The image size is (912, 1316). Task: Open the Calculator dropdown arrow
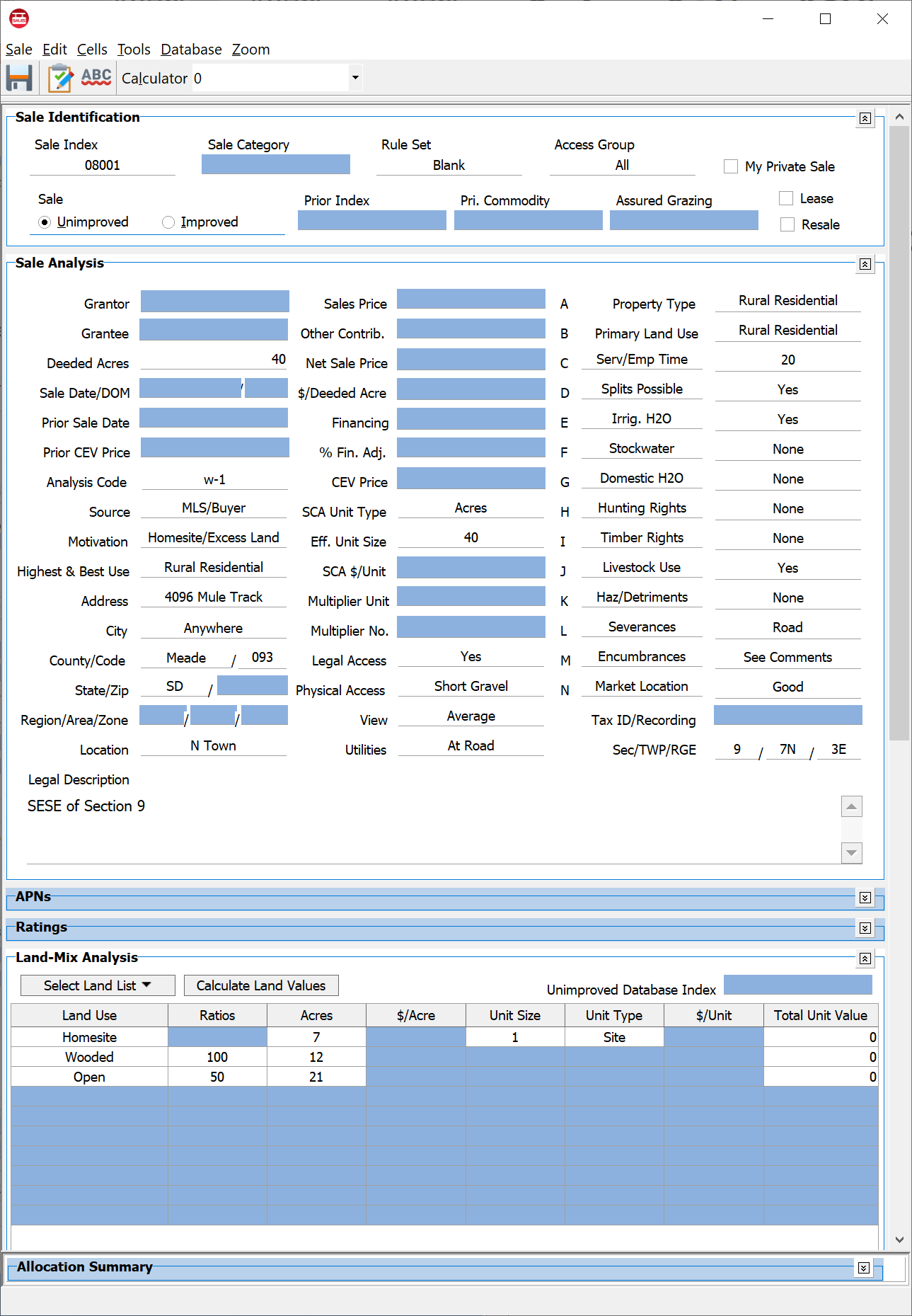[355, 78]
